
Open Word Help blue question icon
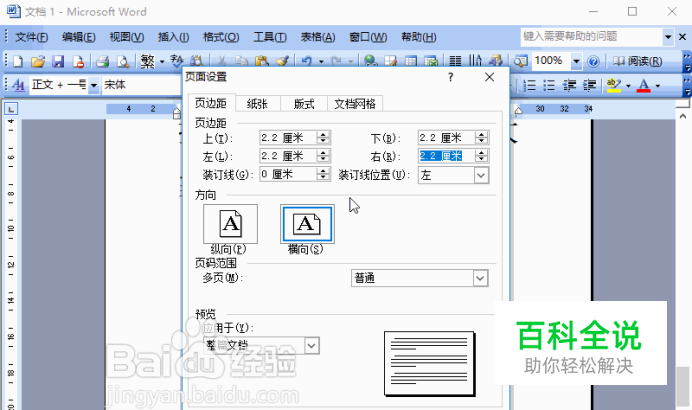click(594, 61)
